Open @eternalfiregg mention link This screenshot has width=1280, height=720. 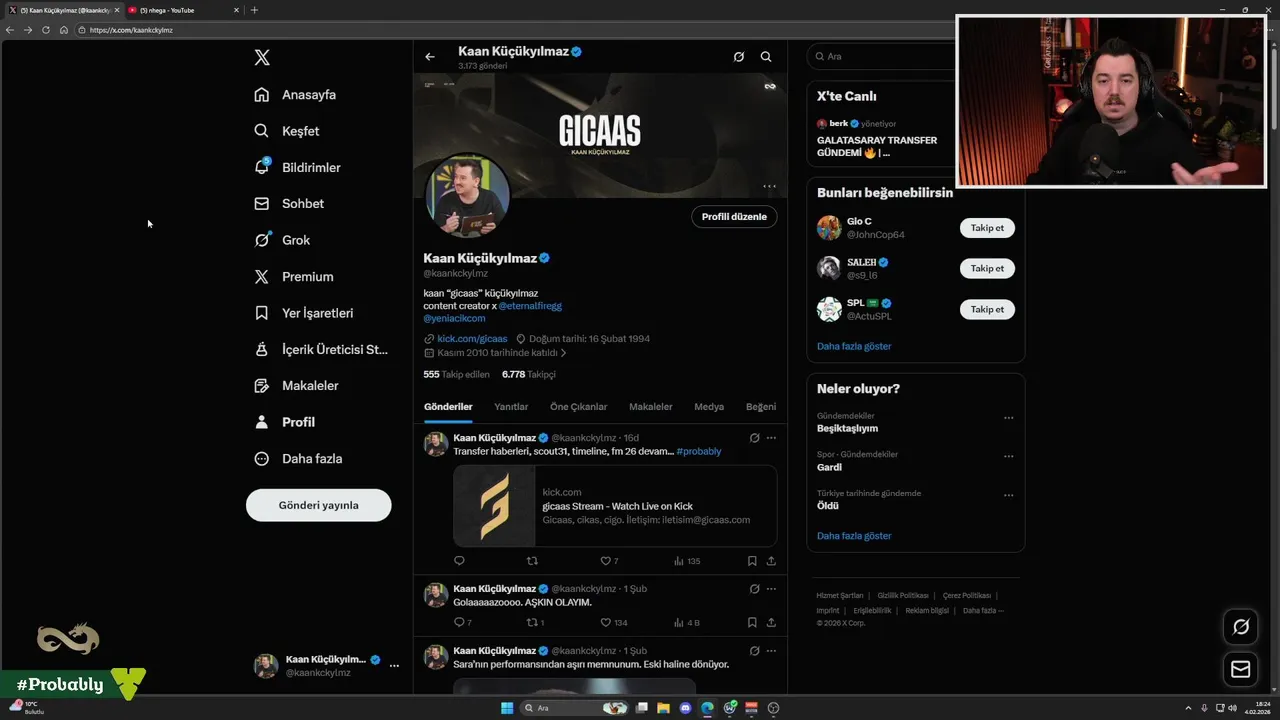(530, 306)
